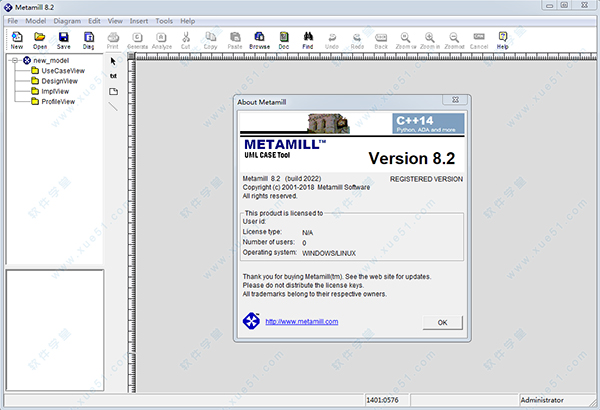Close the About Metamill dialog
Image resolution: width=600 pixels, height=410 pixels.
coord(455,100)
